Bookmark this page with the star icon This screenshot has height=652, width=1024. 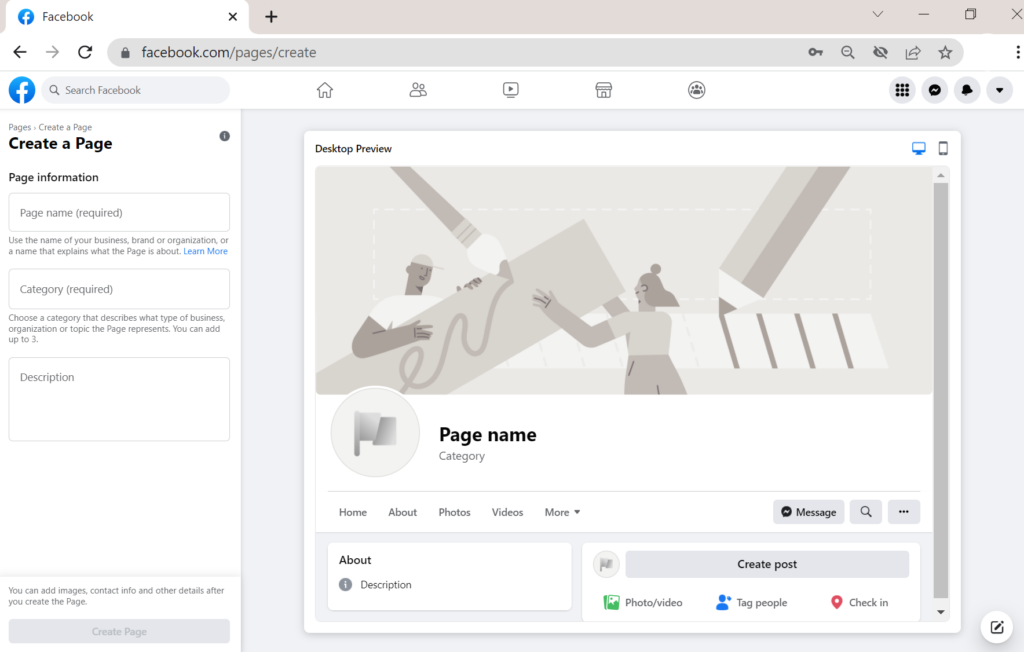click(945, 52)
